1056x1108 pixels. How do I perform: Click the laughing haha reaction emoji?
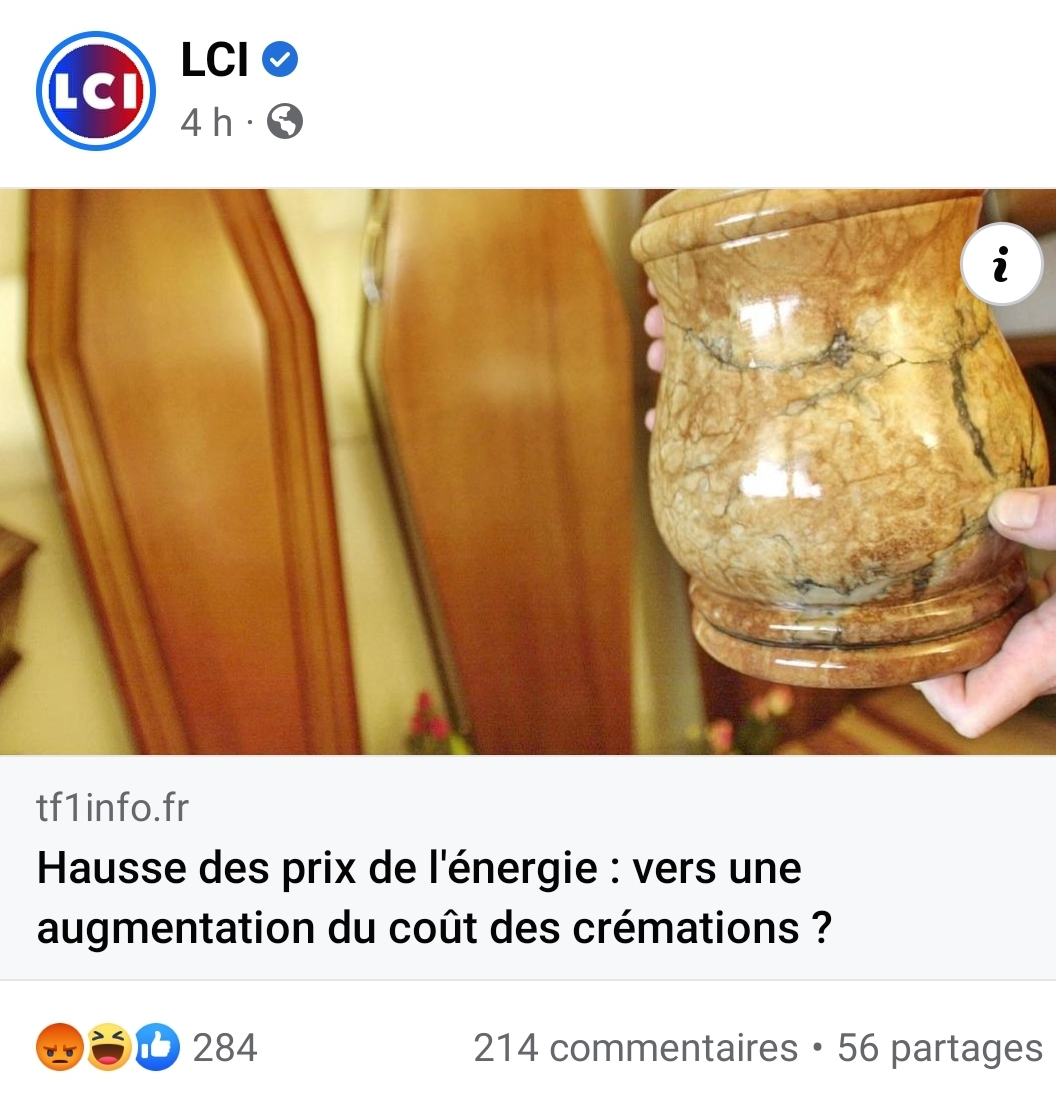click(x=108, y=1047)
